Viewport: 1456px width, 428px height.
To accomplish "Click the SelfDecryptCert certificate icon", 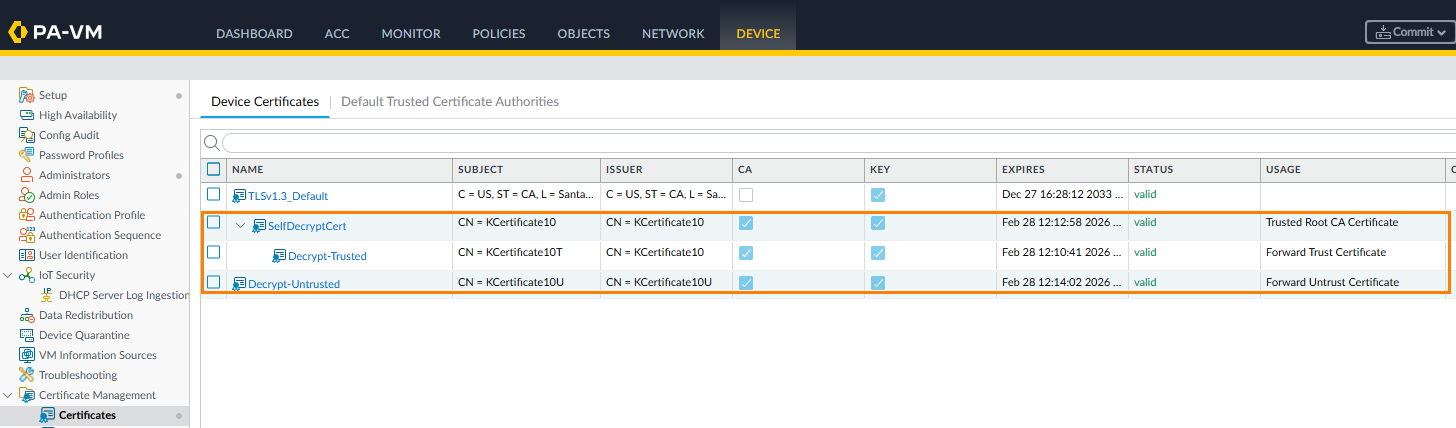I will (259, 226).
